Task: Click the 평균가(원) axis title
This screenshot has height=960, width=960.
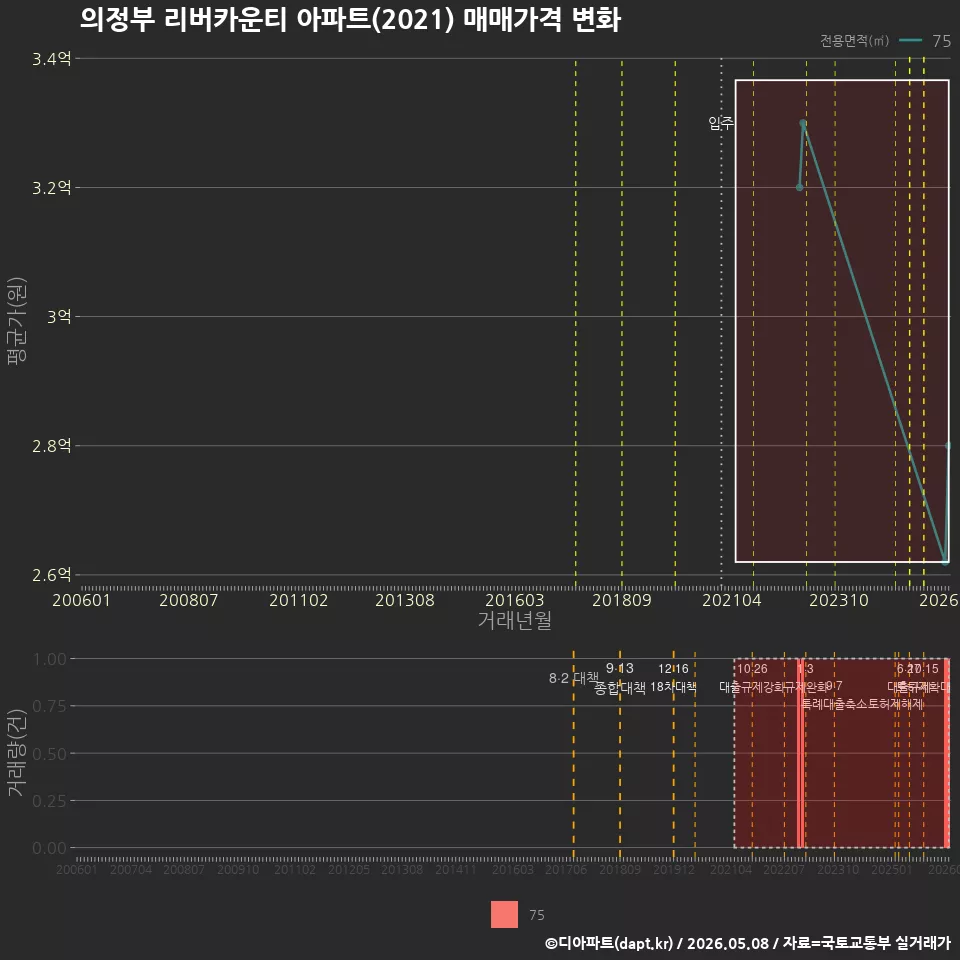Action: (x=17, y=320)
